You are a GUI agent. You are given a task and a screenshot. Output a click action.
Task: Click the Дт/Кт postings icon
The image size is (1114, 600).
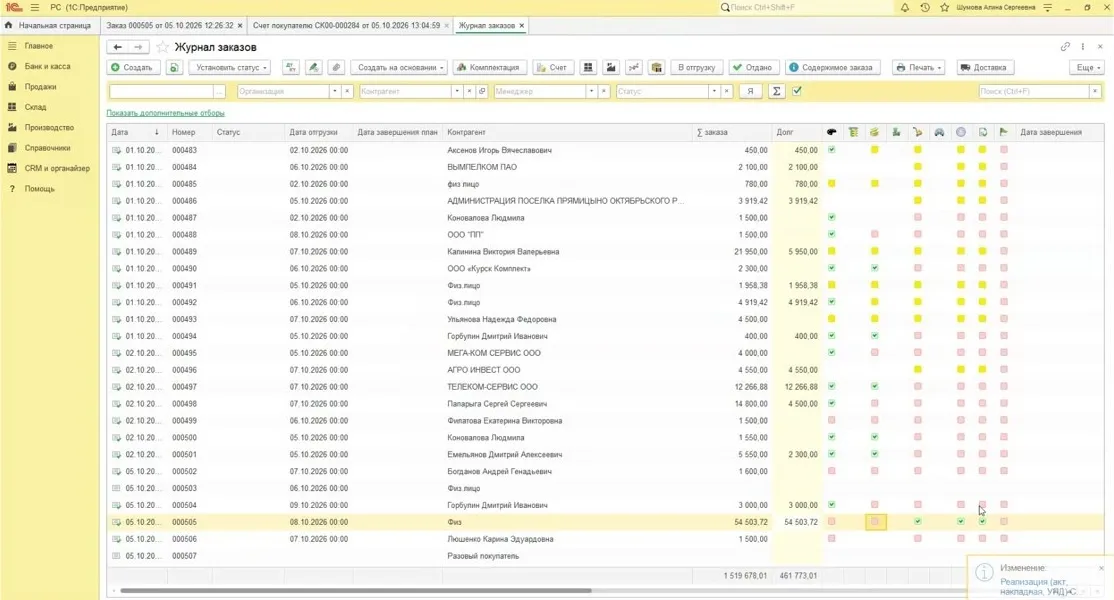click(291, 67)
